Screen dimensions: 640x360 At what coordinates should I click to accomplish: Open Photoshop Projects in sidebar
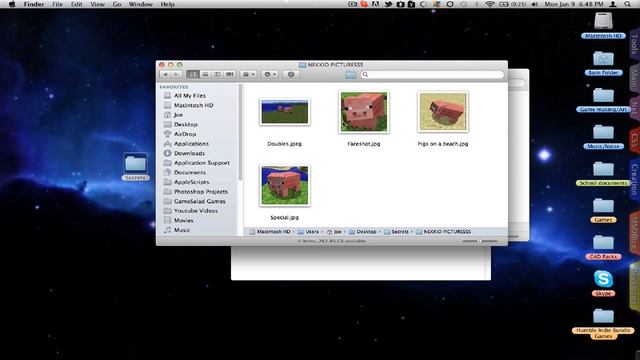200,191
